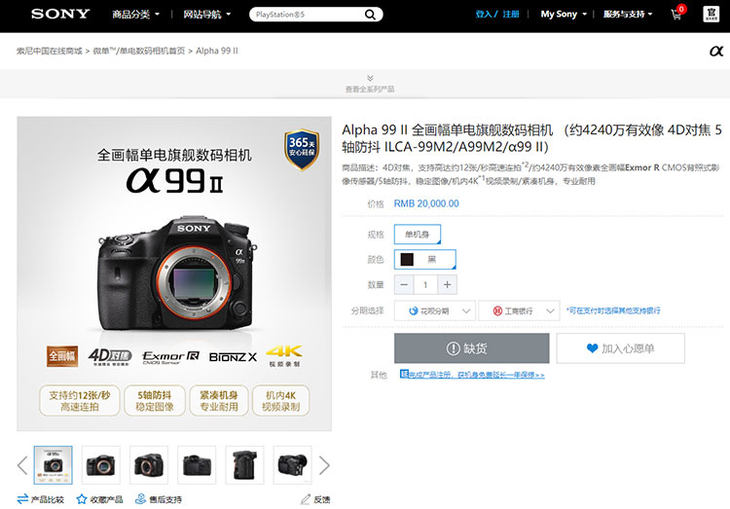The width and height of the screenshot is (730, 509).
Task: Click next arrow in thumbnail carousel
Action: (x=323, y=465)
